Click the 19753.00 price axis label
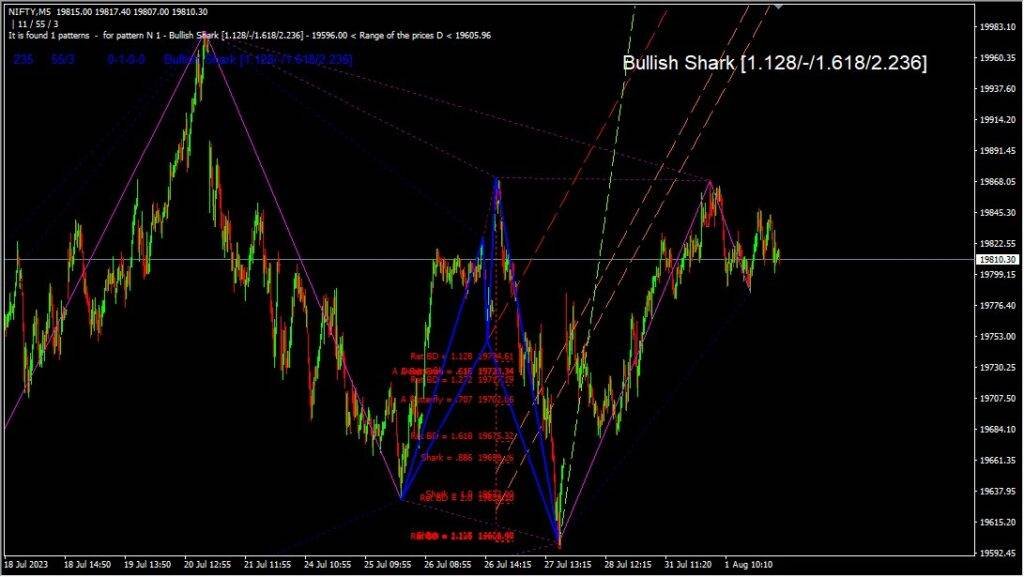Screen dimensions: 1024x577 point(997,336)
